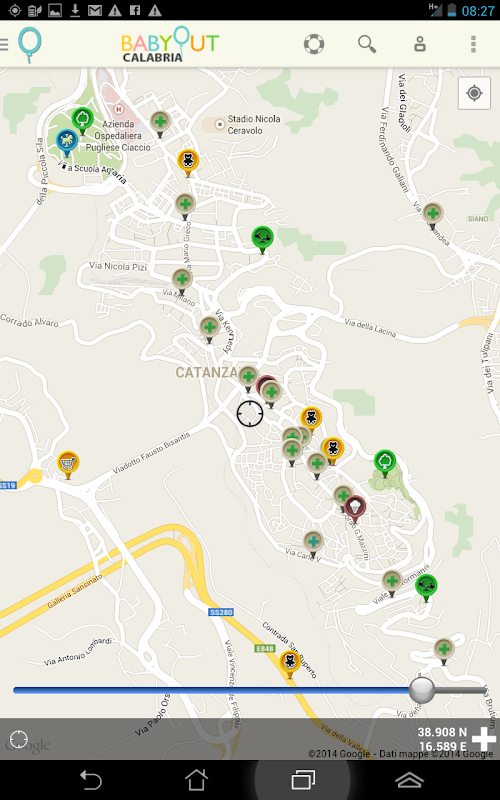Open the search magnifier icon
500x800 pixels.
coord(367,44)
